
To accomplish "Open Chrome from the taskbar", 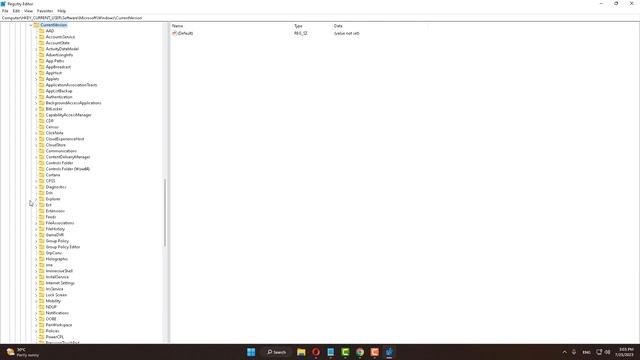I will point(360,352).
